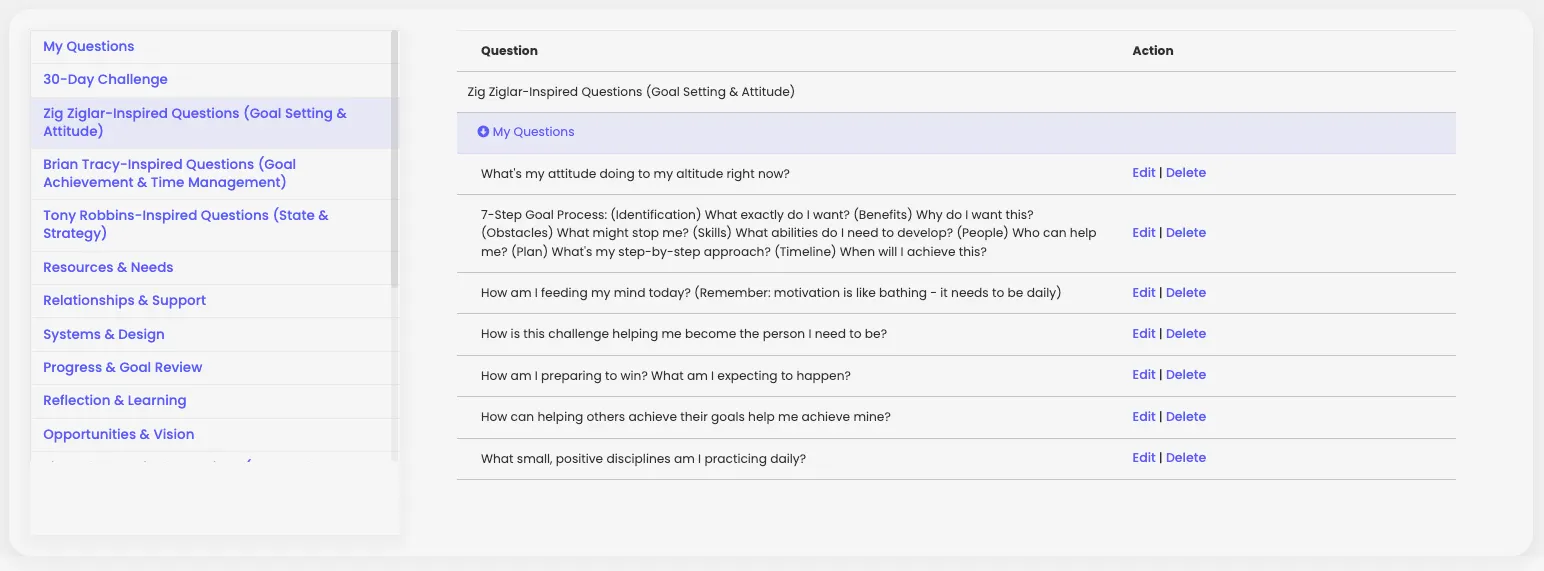Edit the attitude and altitude question
This screenshot has height=571, width=1544.
1143,173
